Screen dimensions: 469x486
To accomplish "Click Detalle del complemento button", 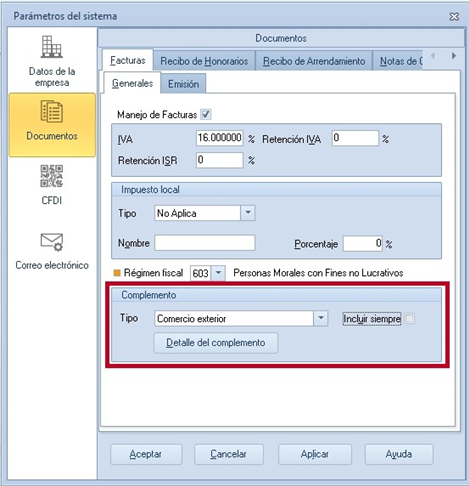I will click(x=216, y=343).
